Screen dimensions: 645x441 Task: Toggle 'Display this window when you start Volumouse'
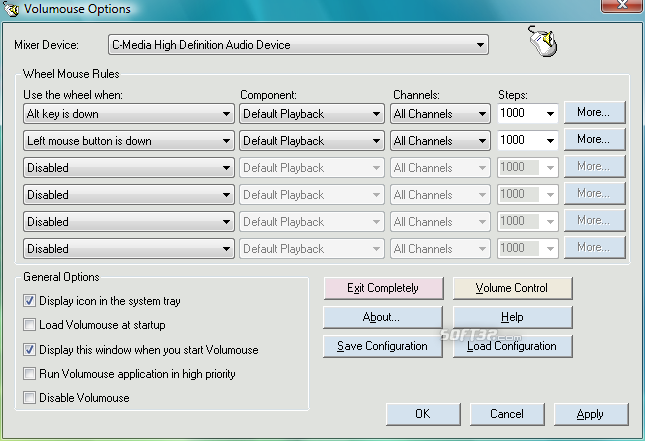coord(29,350)
